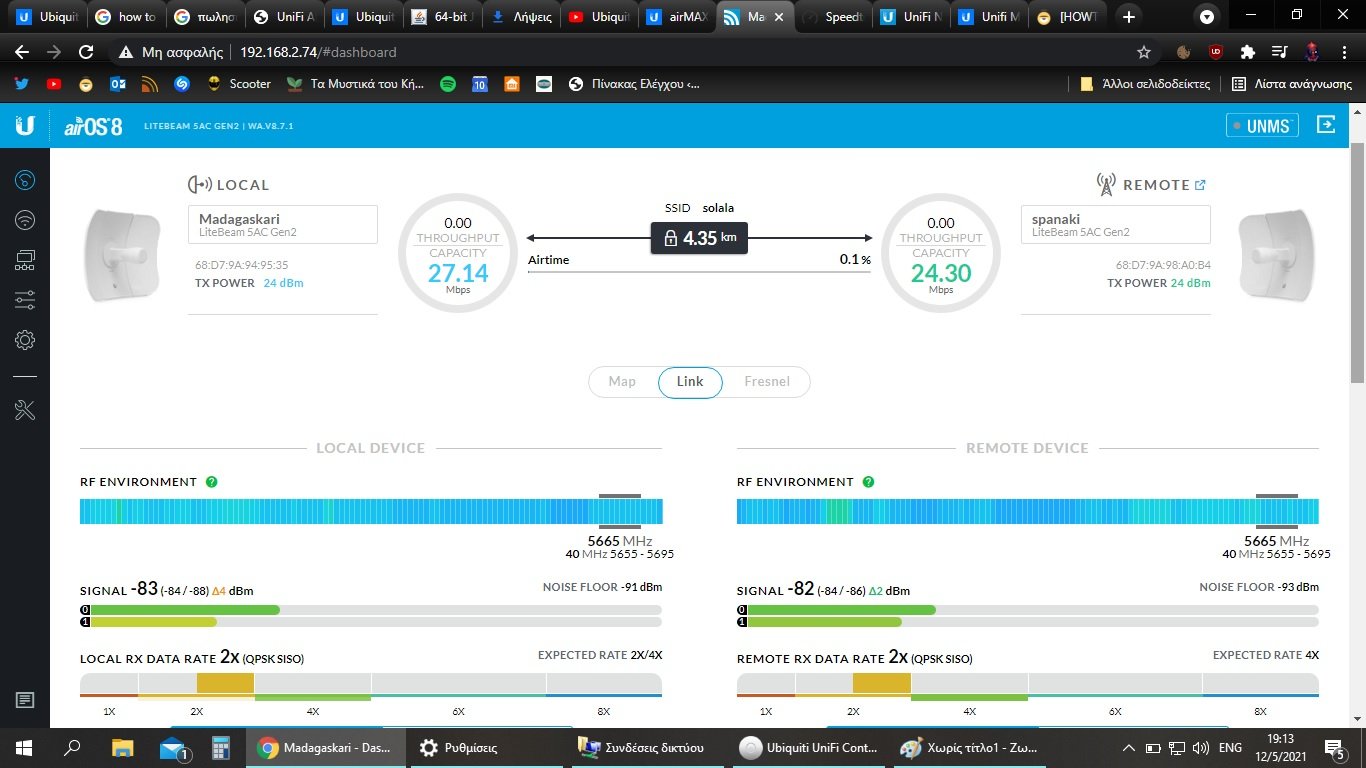Open the RSS feed bookmark icon
1366x768 pixels.
tap(150, 84)
